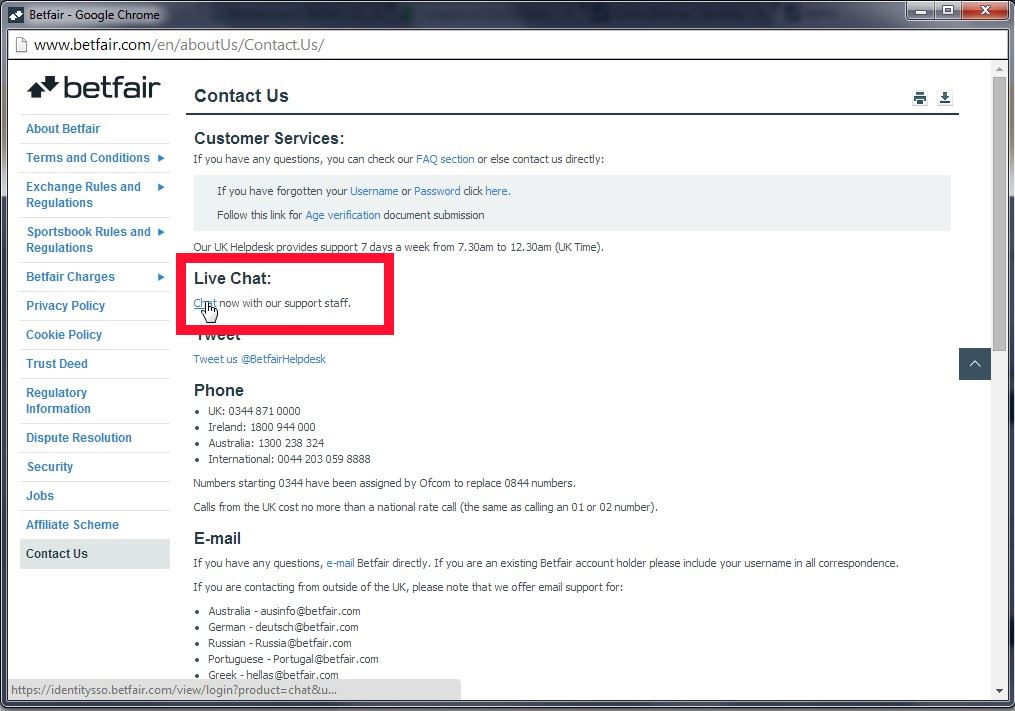Click International: 0044 203 059 8888 text
This screenshot has height=711, width=1015.
pyautogui.click(x=289, y=459)
